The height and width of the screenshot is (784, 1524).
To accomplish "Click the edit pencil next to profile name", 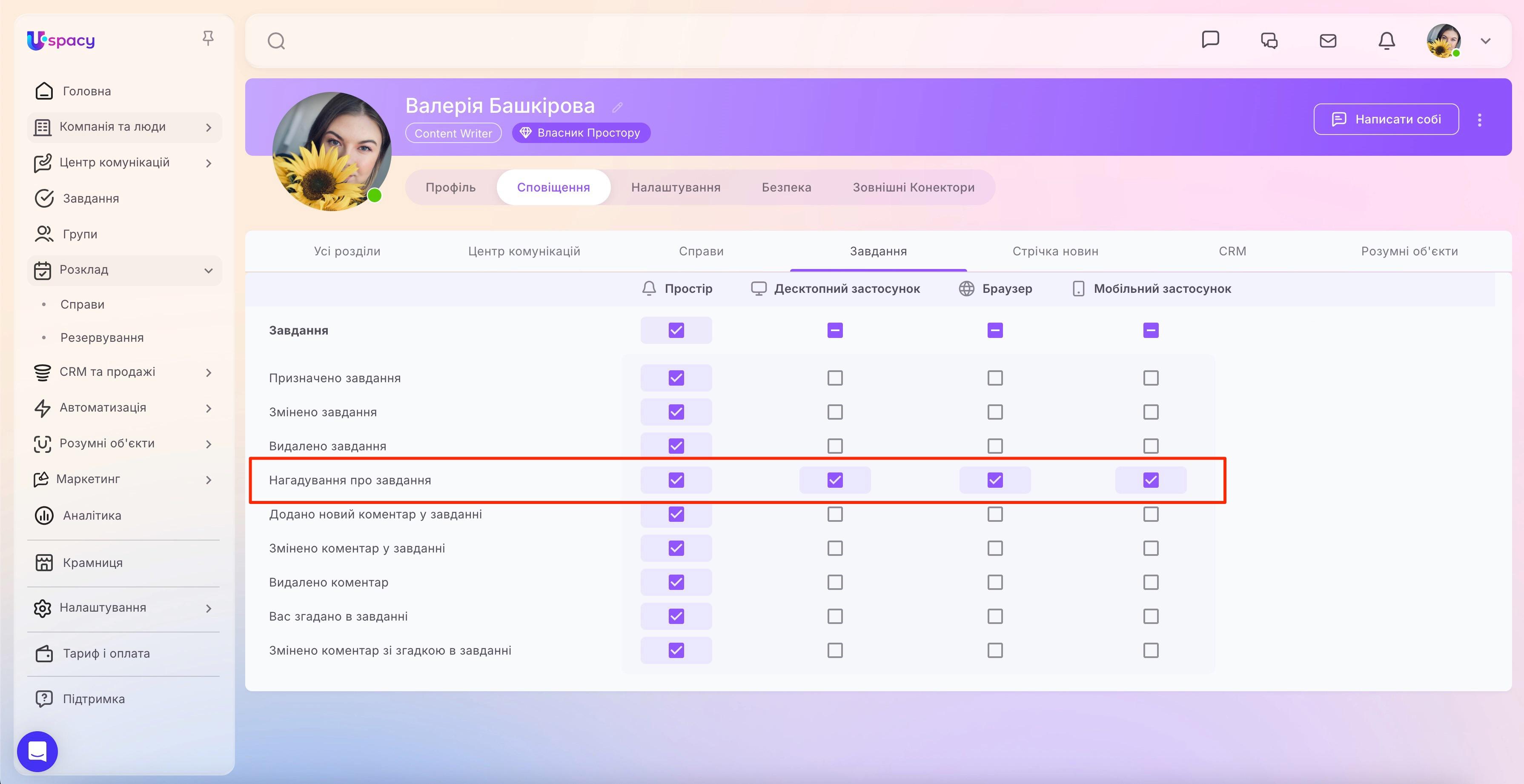I will click(617, 107).
